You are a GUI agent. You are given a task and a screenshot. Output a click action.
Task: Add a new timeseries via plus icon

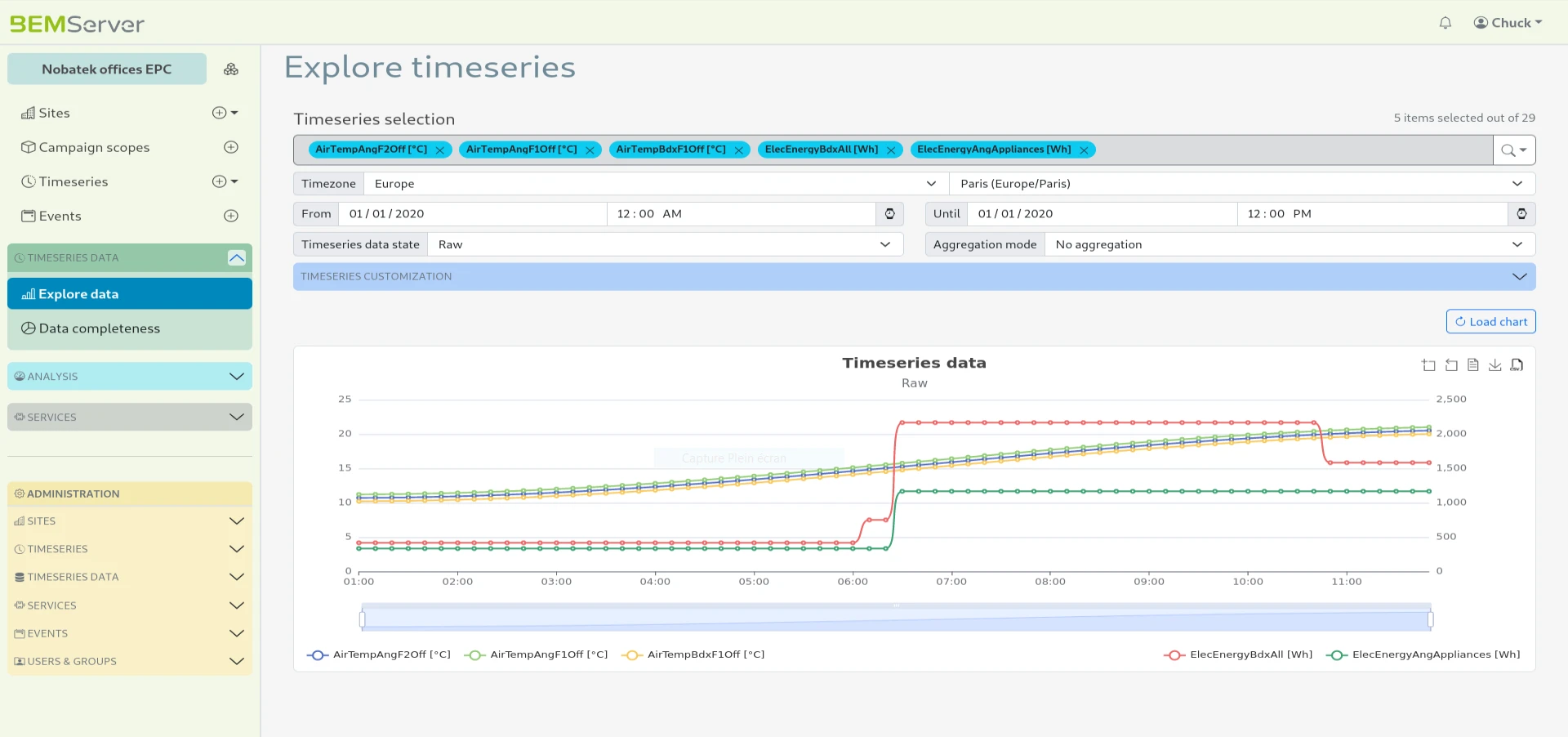(x=219, y=181)
